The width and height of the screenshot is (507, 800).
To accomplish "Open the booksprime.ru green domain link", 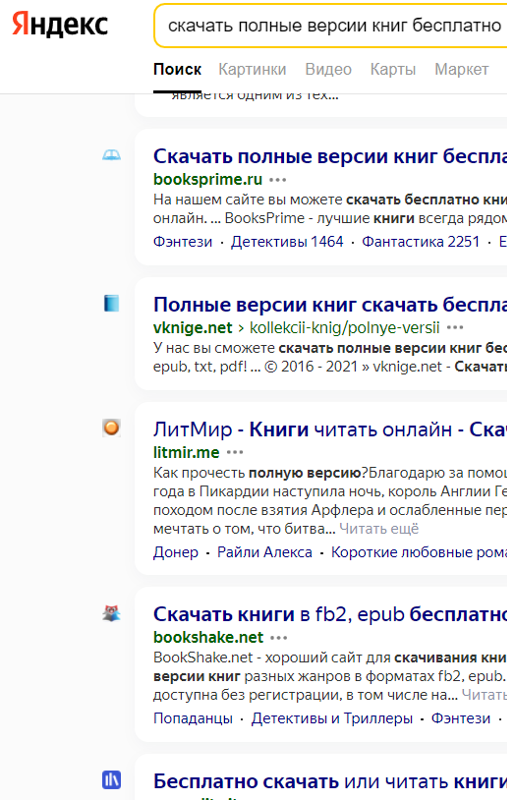I will pos(208,180).
